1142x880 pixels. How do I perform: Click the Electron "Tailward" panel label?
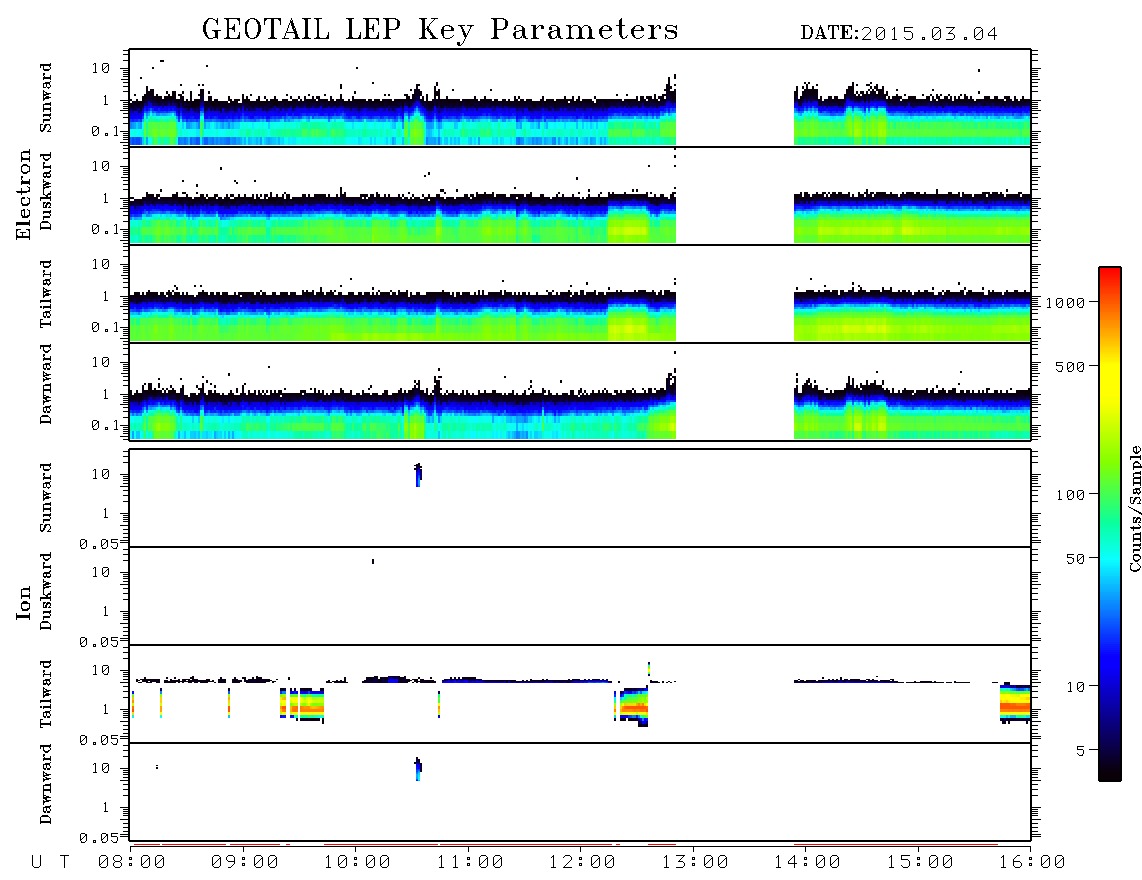click(x=46, y=294)
